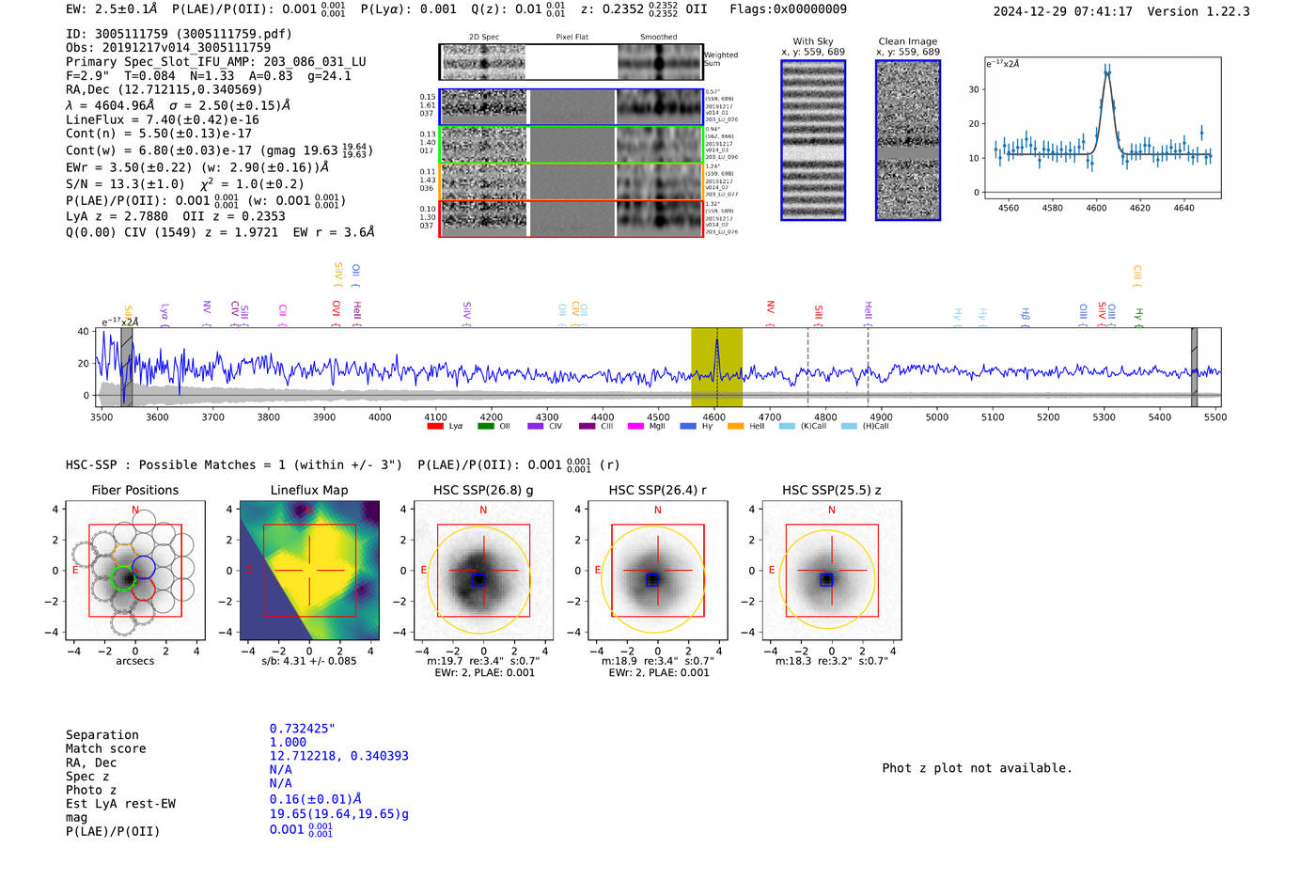Click the emission line Gaussian fit plot

click(1102, 128)
